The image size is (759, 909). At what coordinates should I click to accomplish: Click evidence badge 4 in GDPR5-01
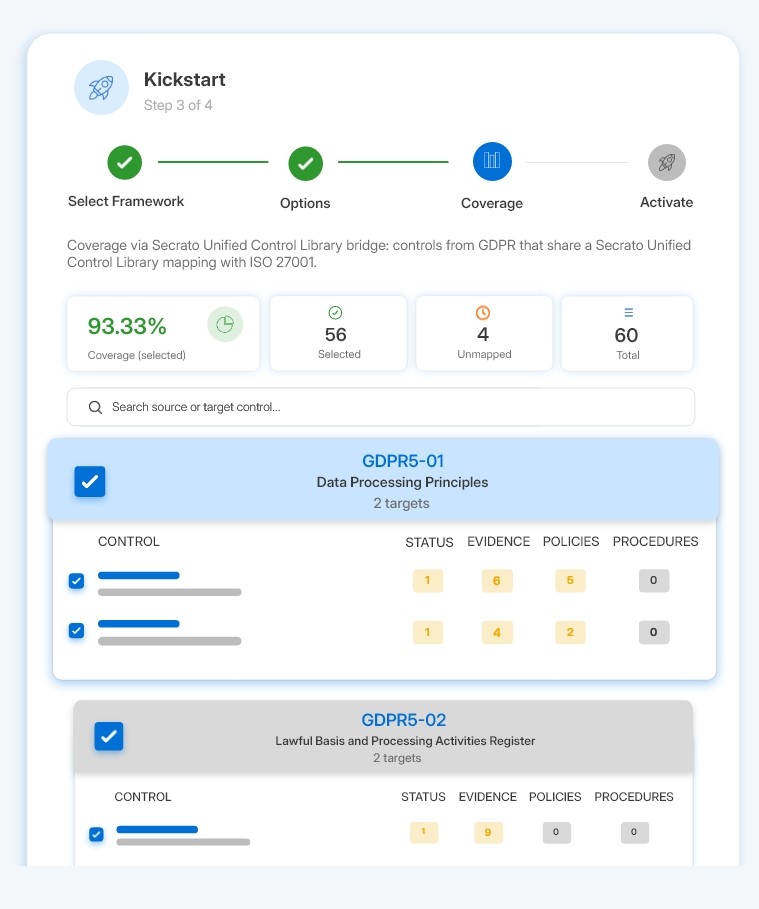pos(497,632)
